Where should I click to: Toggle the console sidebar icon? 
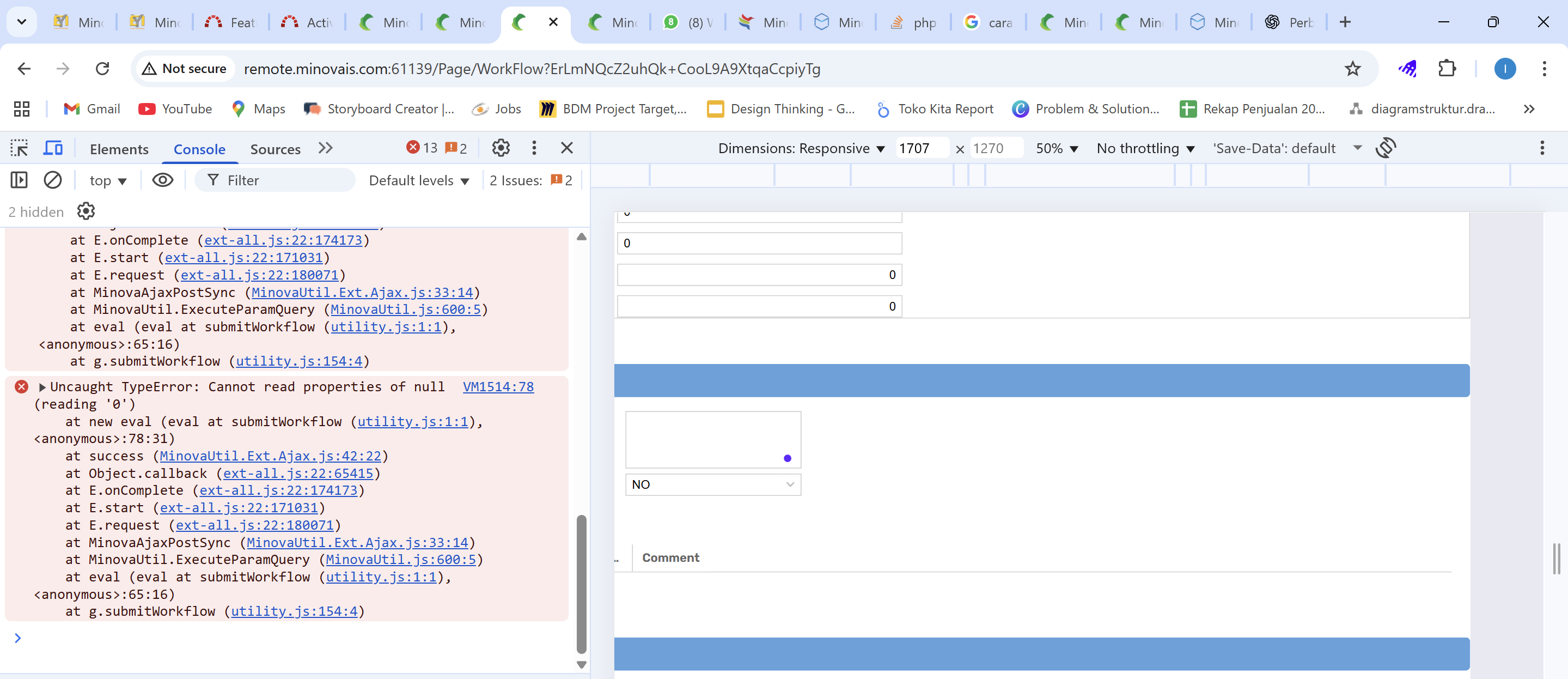(19, 180)
